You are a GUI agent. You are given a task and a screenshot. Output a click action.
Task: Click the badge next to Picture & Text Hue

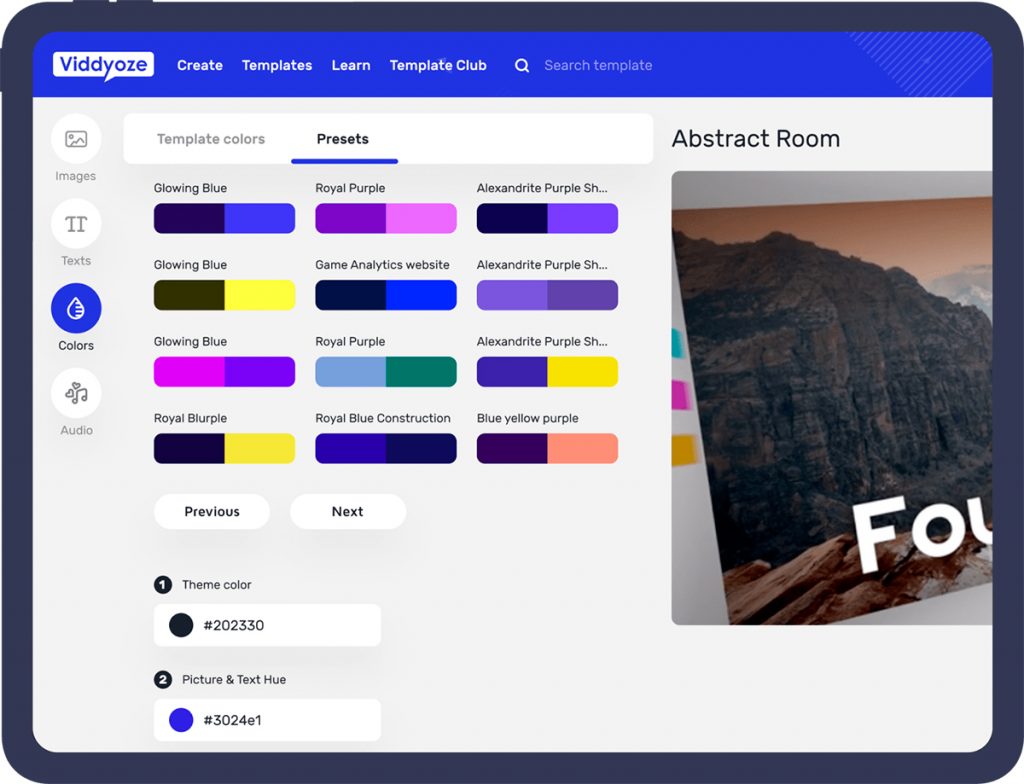163,679
